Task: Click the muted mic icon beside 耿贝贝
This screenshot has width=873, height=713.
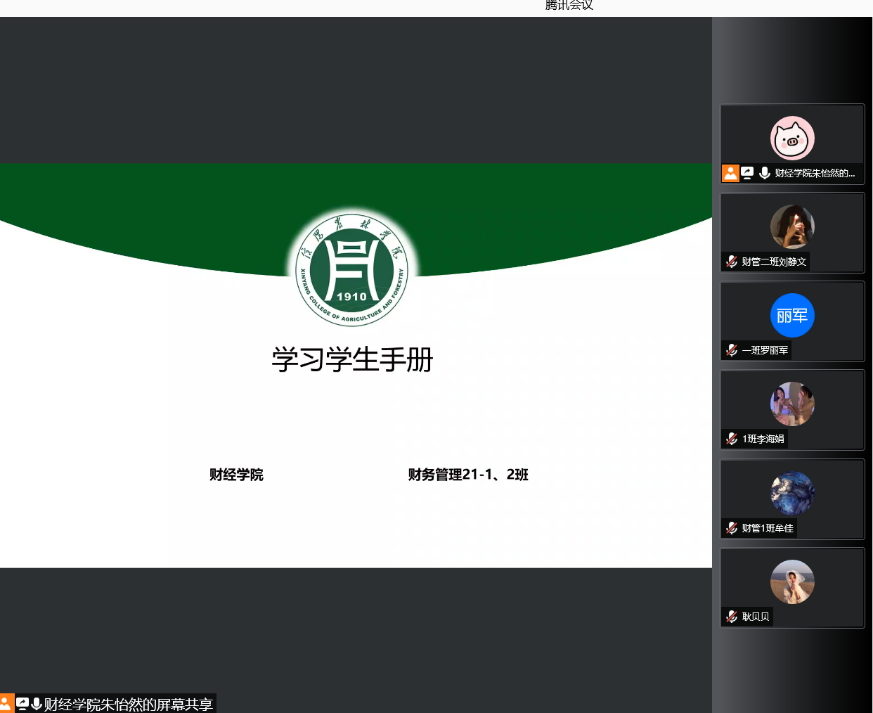Action: pyautogui.click(x=732, y=617)
